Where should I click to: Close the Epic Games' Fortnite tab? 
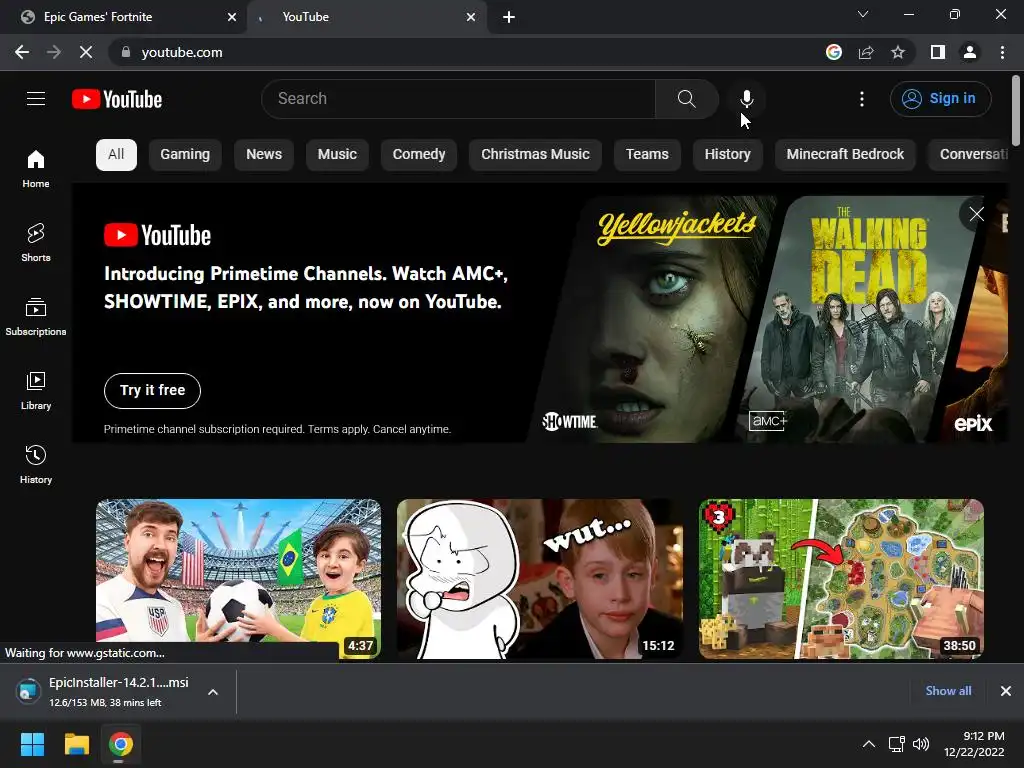tap(232, 17)
